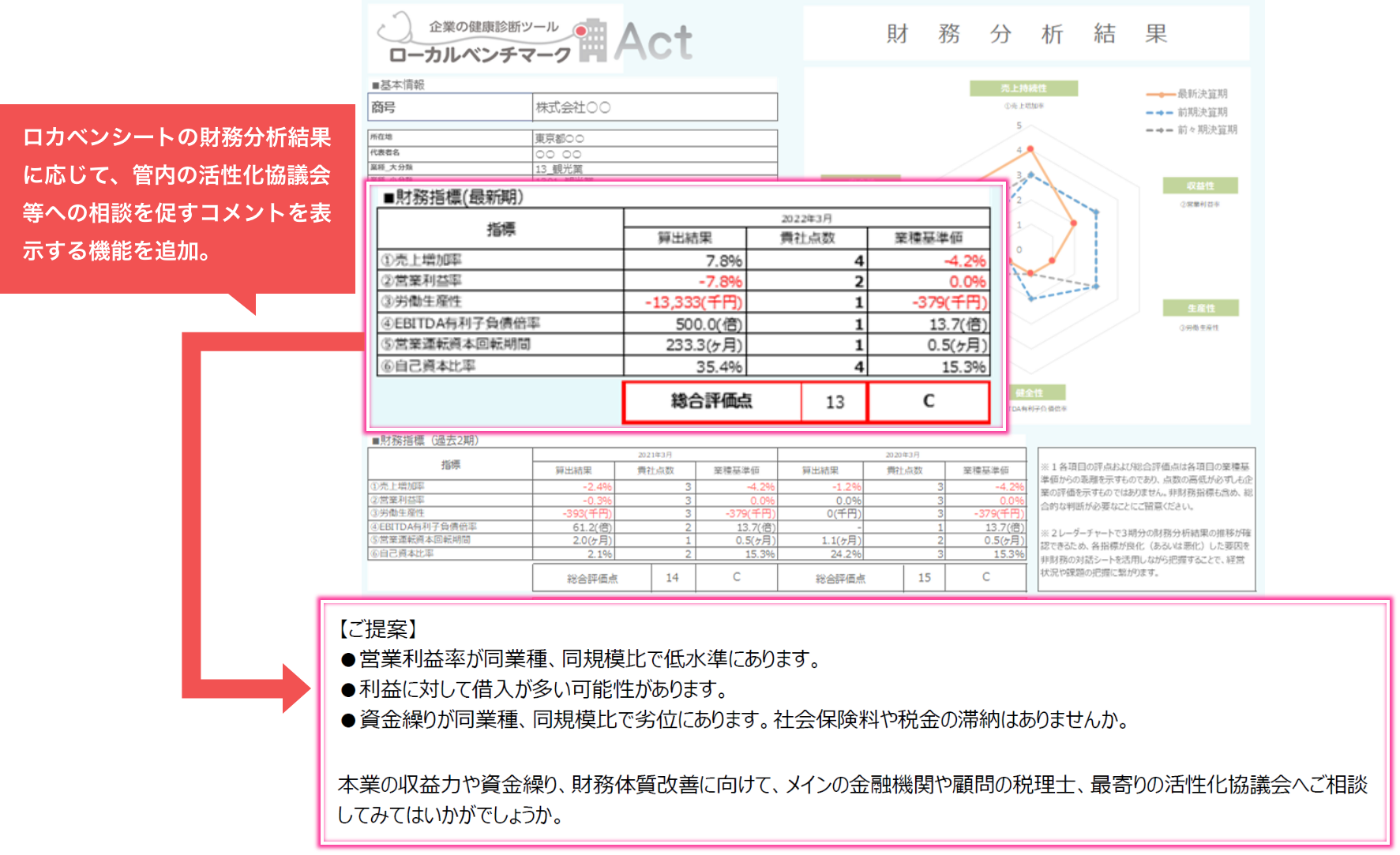Screen dimensions: 1400x855
Task: Click the ※1 footnote about evaluation points
Action: click(1146, 486)
